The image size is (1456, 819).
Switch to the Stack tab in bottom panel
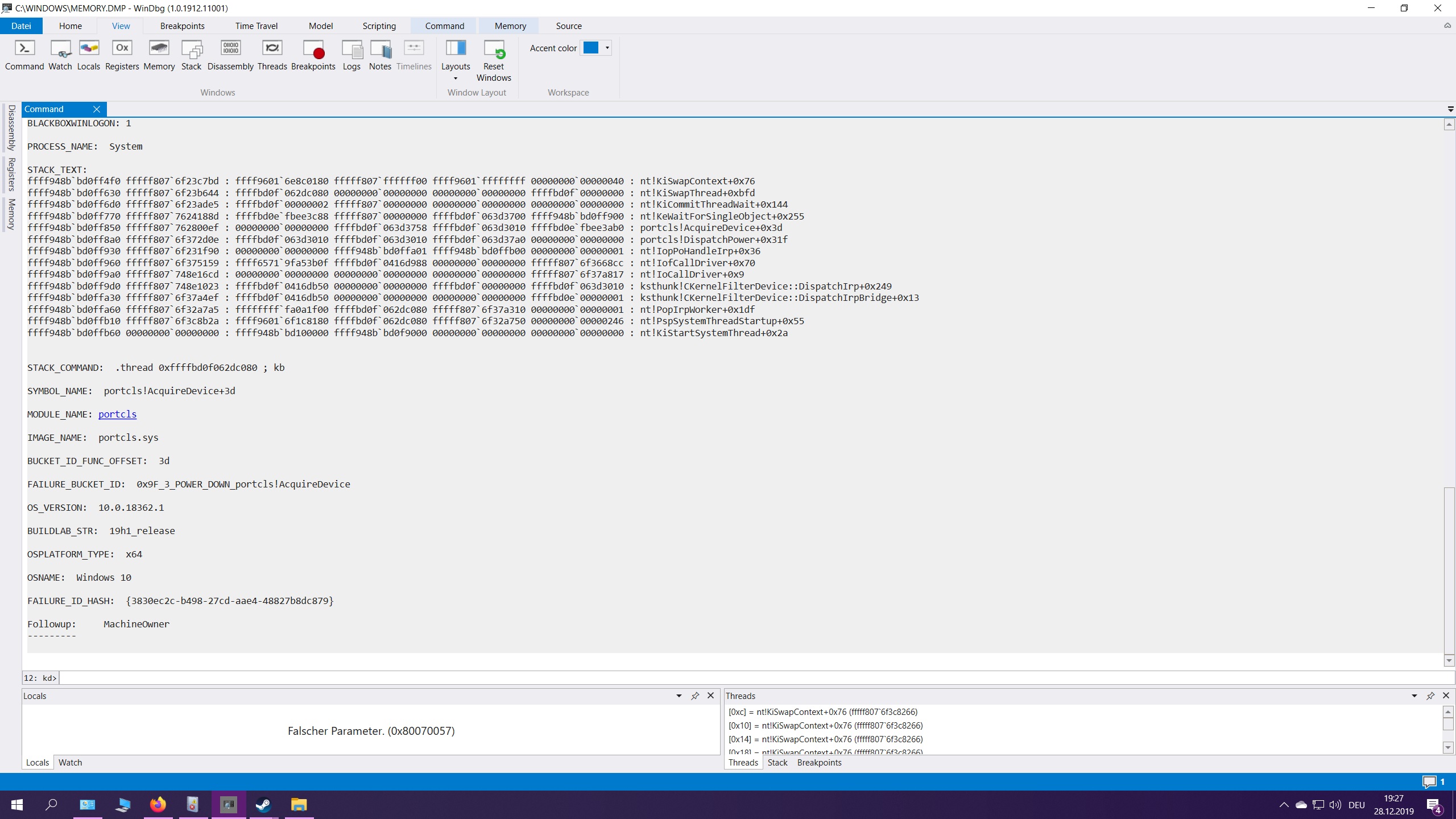pyautogui.click(x=777, y=762)
